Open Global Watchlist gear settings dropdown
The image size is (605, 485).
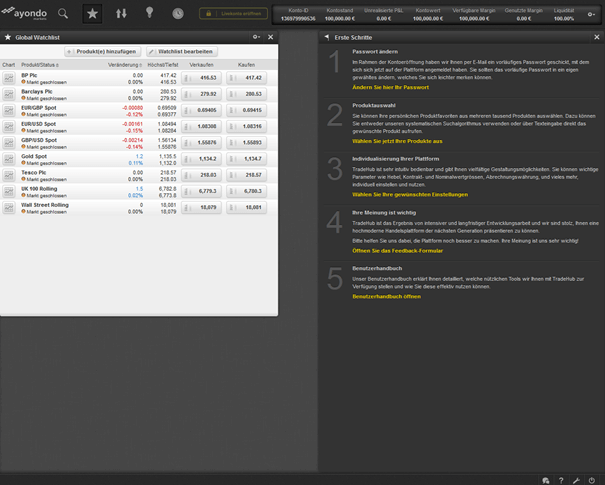pyautogui.click(x=256, y=37)
